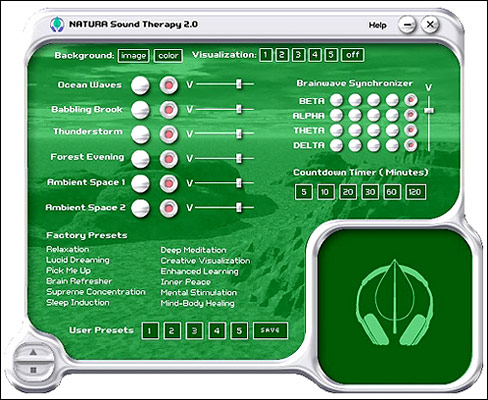The image size is (488, 400).
Task: Load the Sleep Induction preset
Action: (x=78, y=303)
